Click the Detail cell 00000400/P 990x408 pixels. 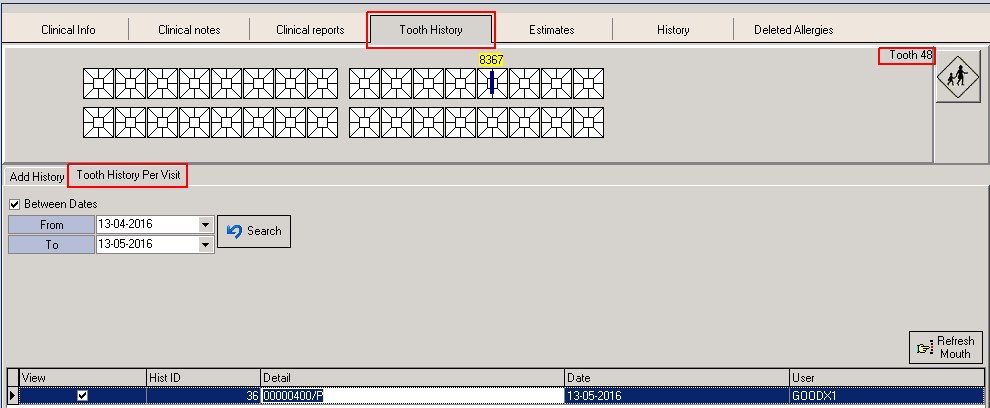click(412, 396)
